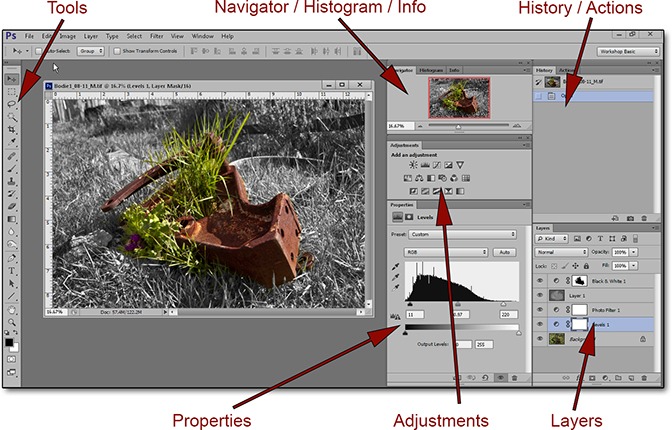Open the Normal blend mode dropdown

click(561, 252)
